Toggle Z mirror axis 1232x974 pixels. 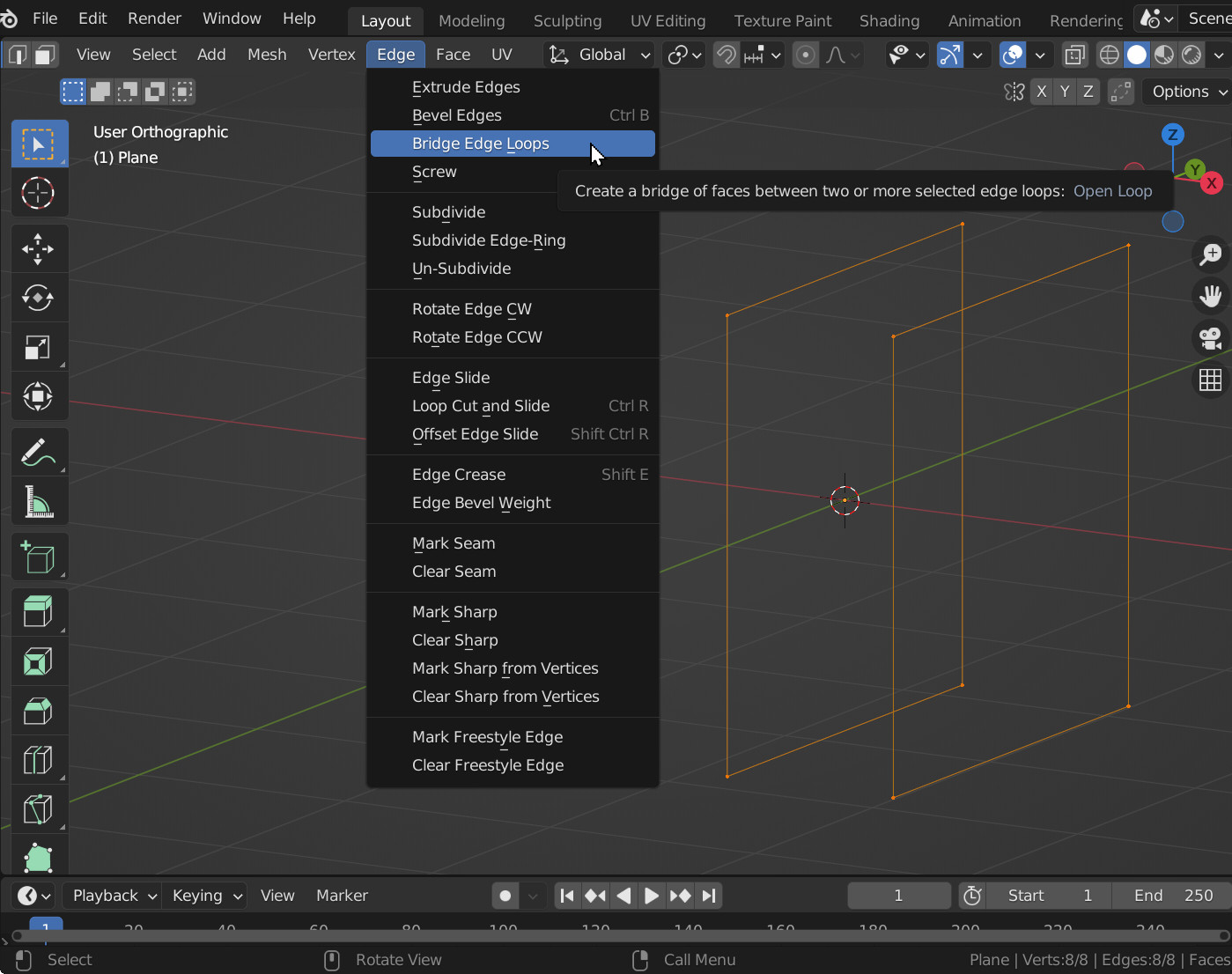(1088, 92)
